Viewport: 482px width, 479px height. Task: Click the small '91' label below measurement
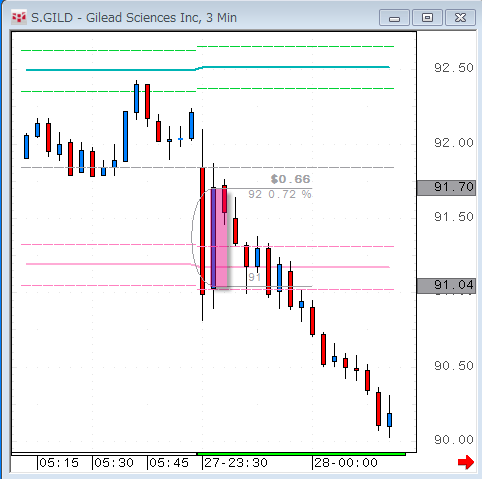click(254, 277)
